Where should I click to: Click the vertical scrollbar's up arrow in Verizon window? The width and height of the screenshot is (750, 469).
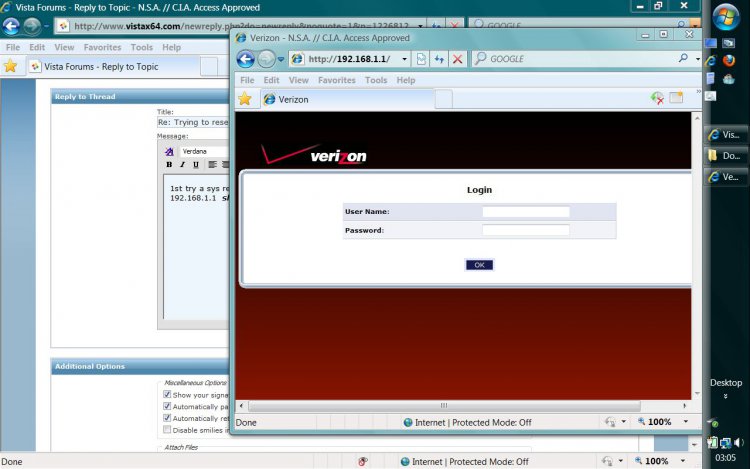697,118
